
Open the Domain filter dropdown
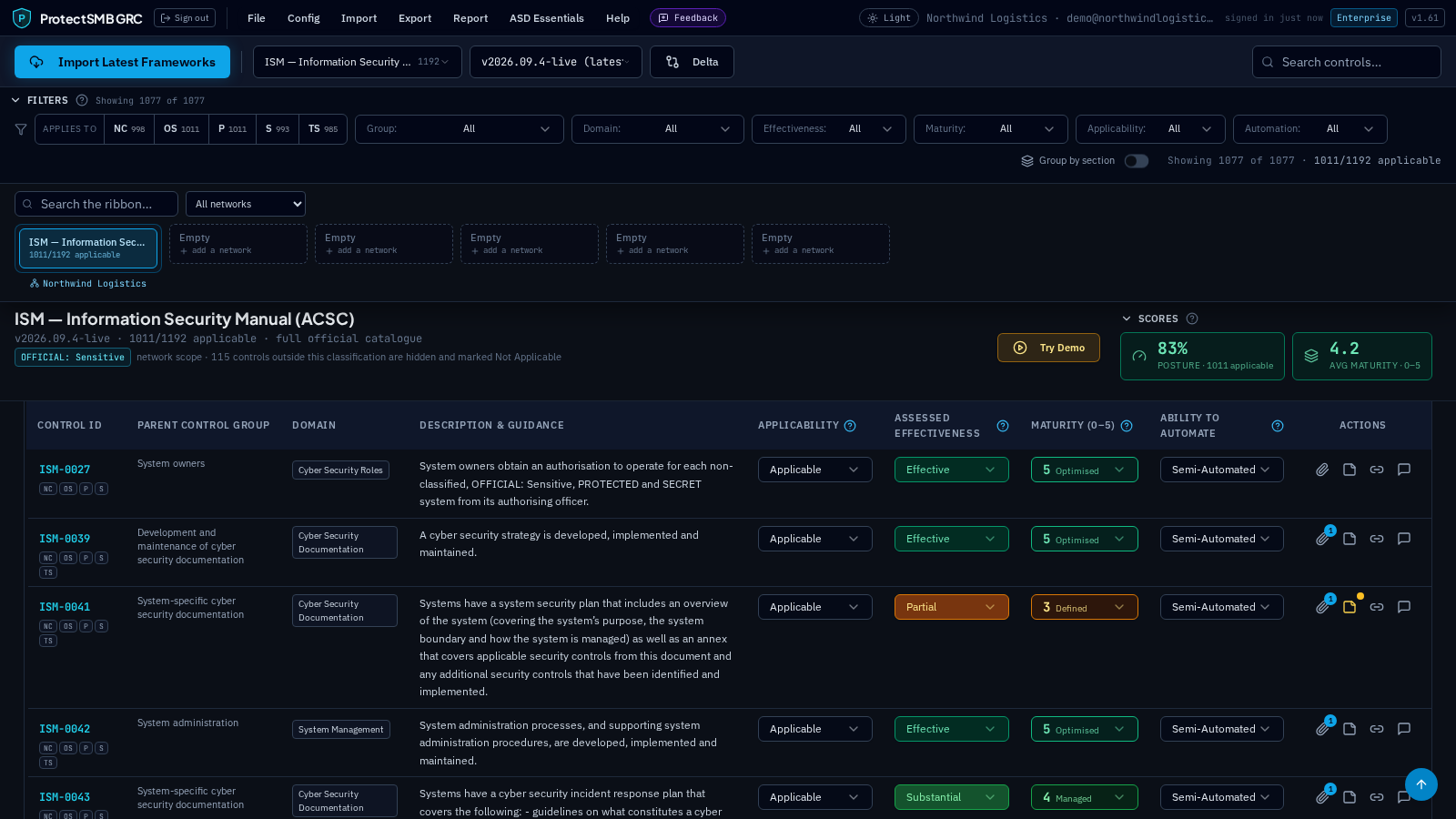[x=658, y=129]
